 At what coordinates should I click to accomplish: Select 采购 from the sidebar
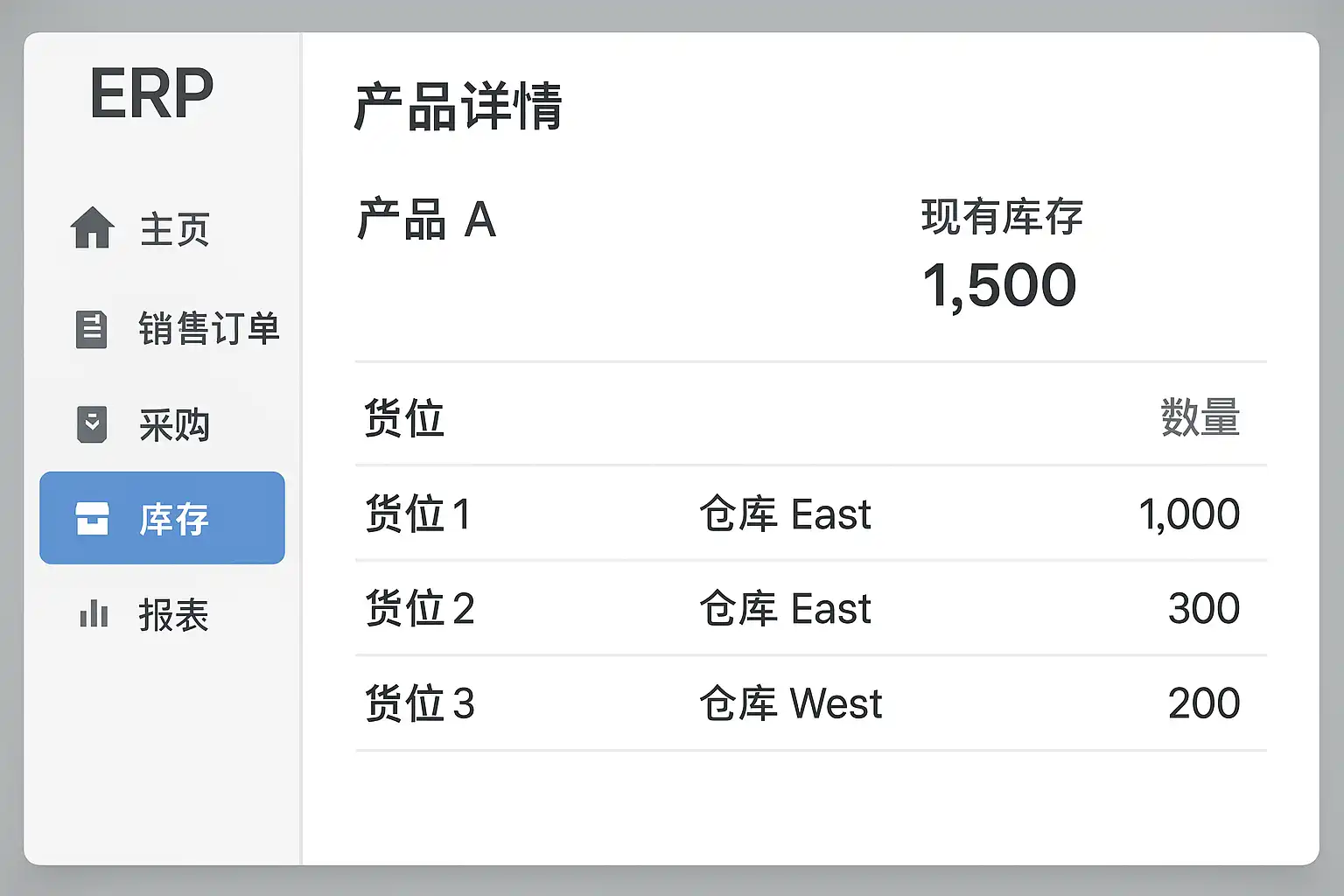(174, 425)
